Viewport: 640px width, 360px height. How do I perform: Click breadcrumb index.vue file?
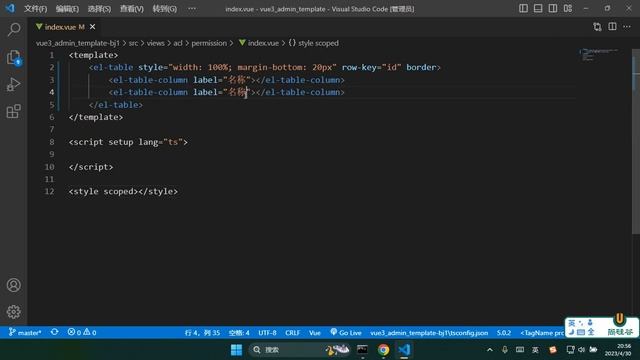259,43
